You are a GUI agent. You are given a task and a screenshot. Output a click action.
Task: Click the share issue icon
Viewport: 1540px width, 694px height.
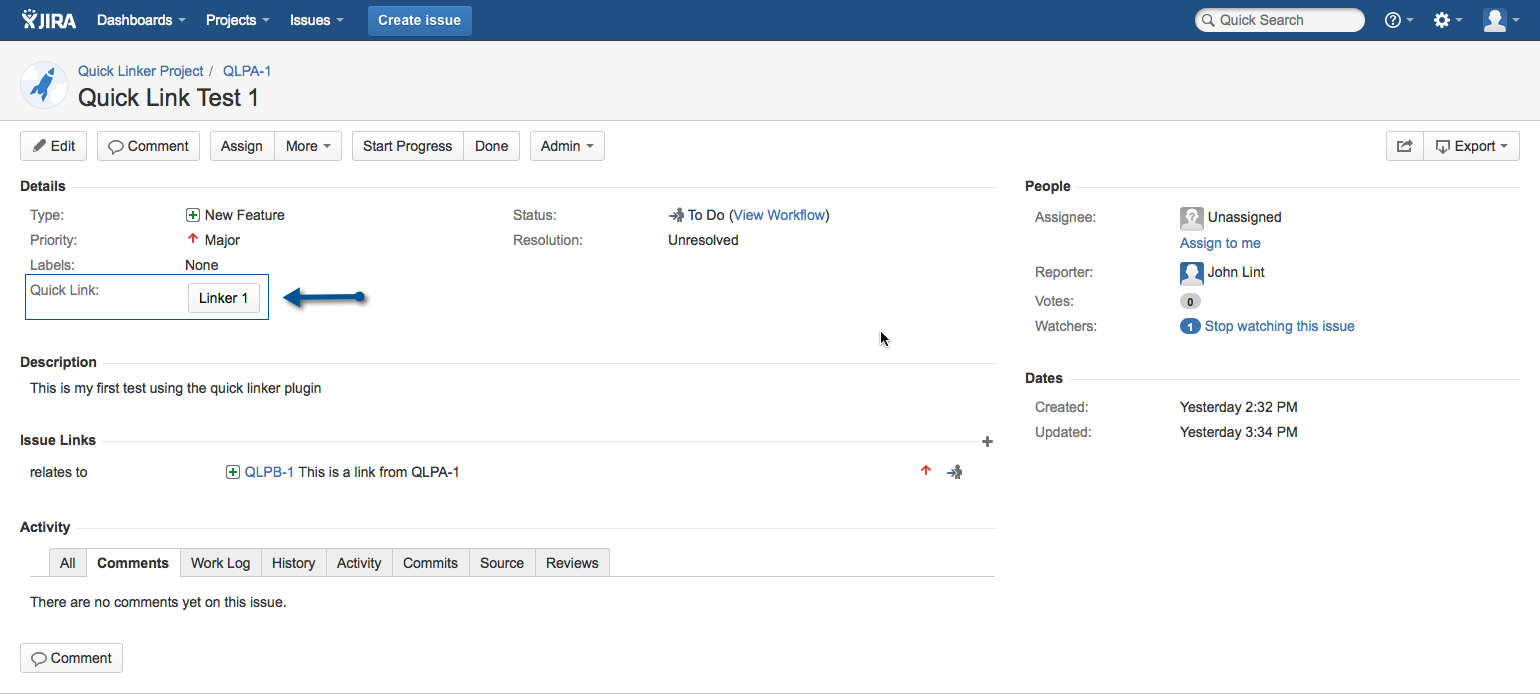1404,146
